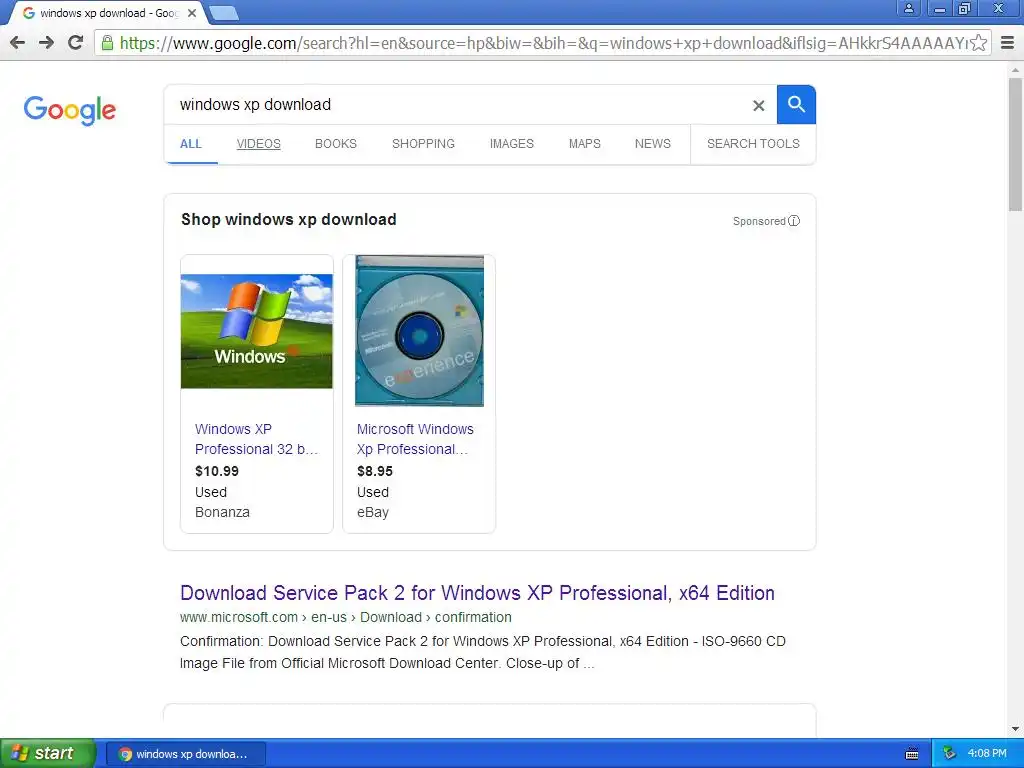The height and width of the screenshot is (768, 1024).
Task: Switch to the SHOPPING search tab
Action: (423, 144)
